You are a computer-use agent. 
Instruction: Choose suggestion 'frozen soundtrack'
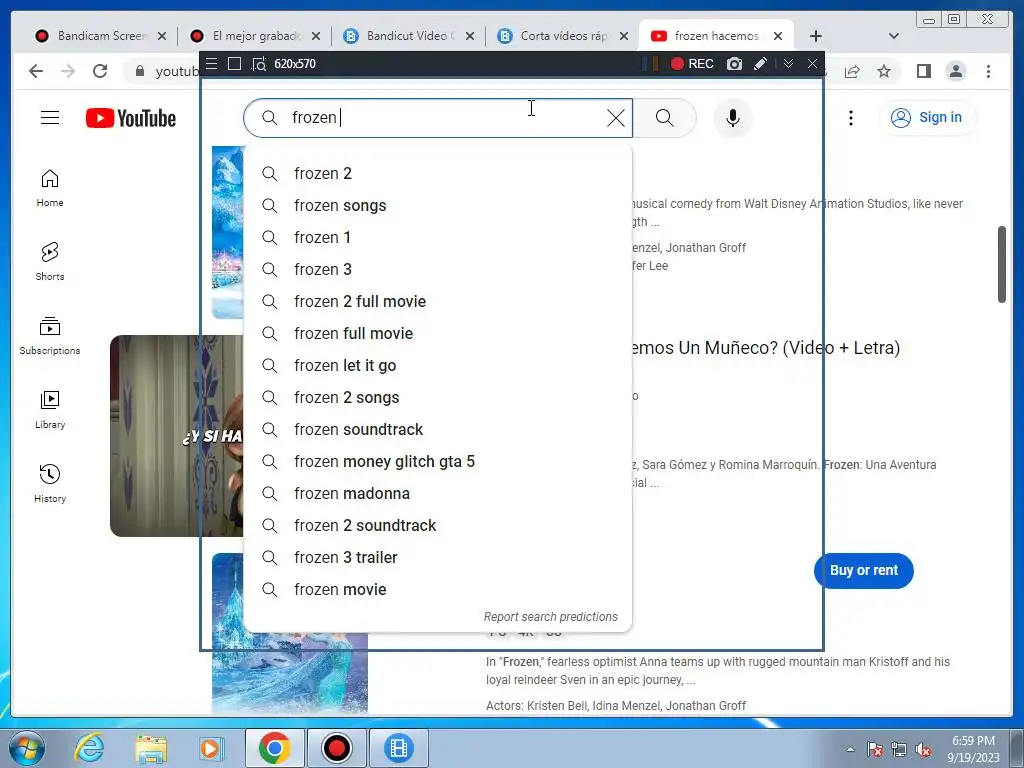[438, 429]
